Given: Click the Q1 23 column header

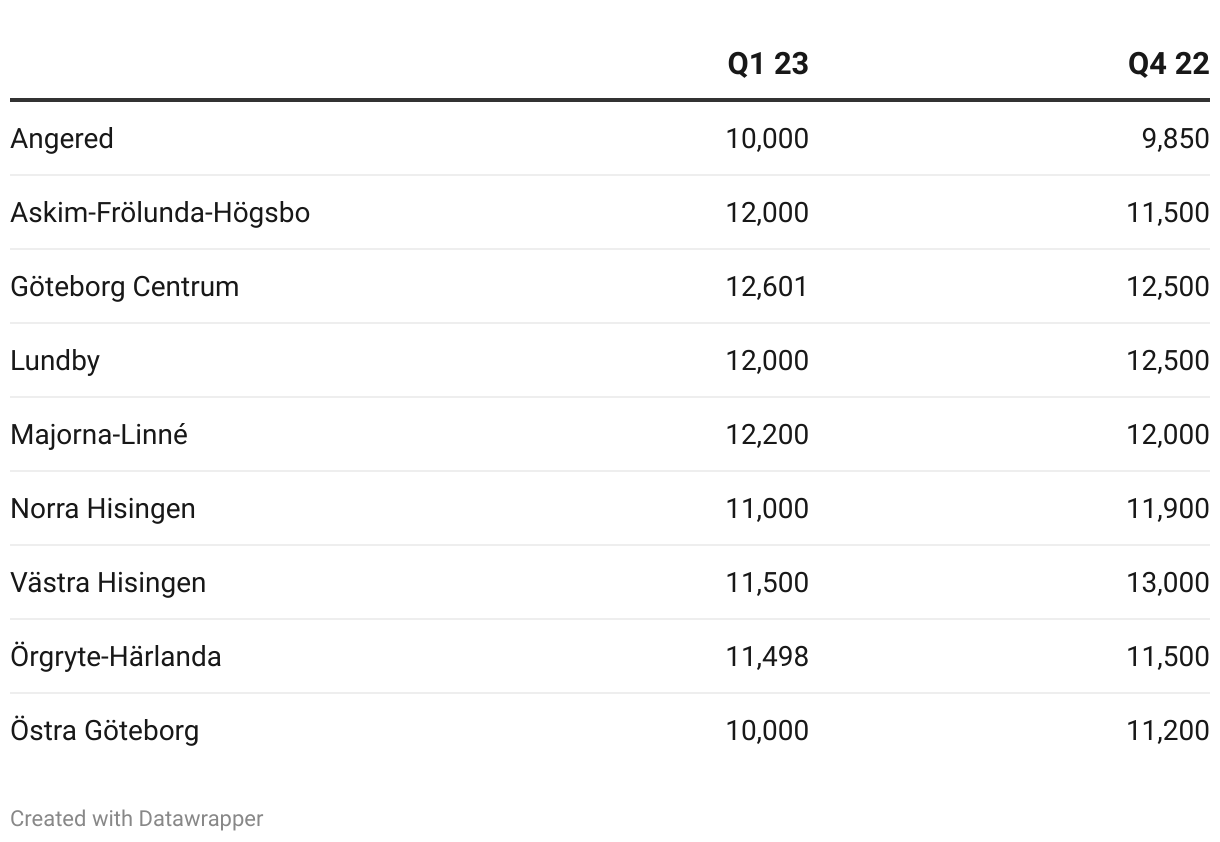Looking at the screenshot, I should 767,64.
